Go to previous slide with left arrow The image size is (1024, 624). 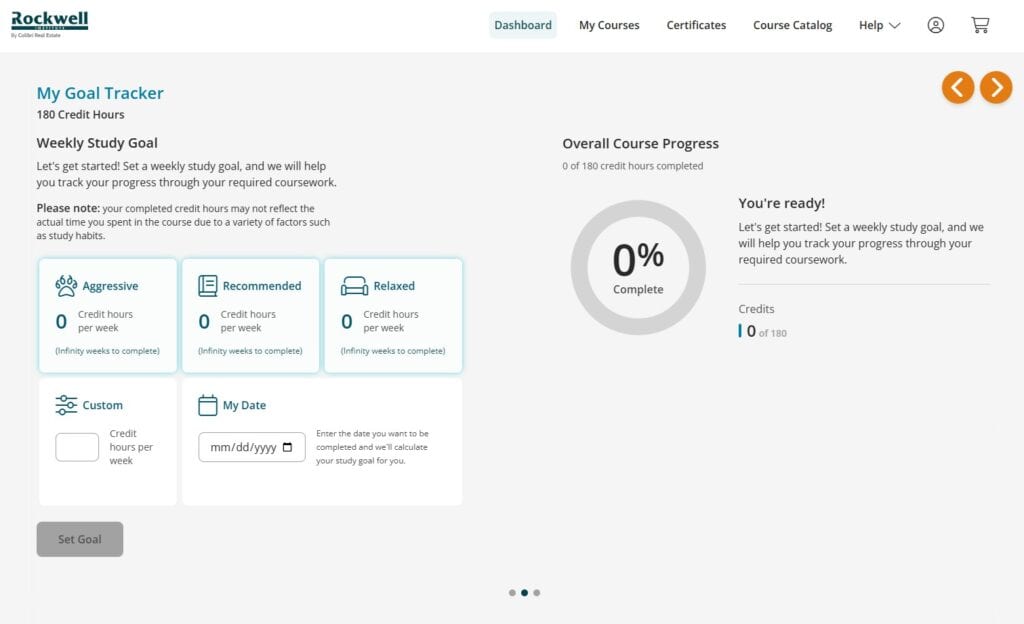click(x=957, y=88)
